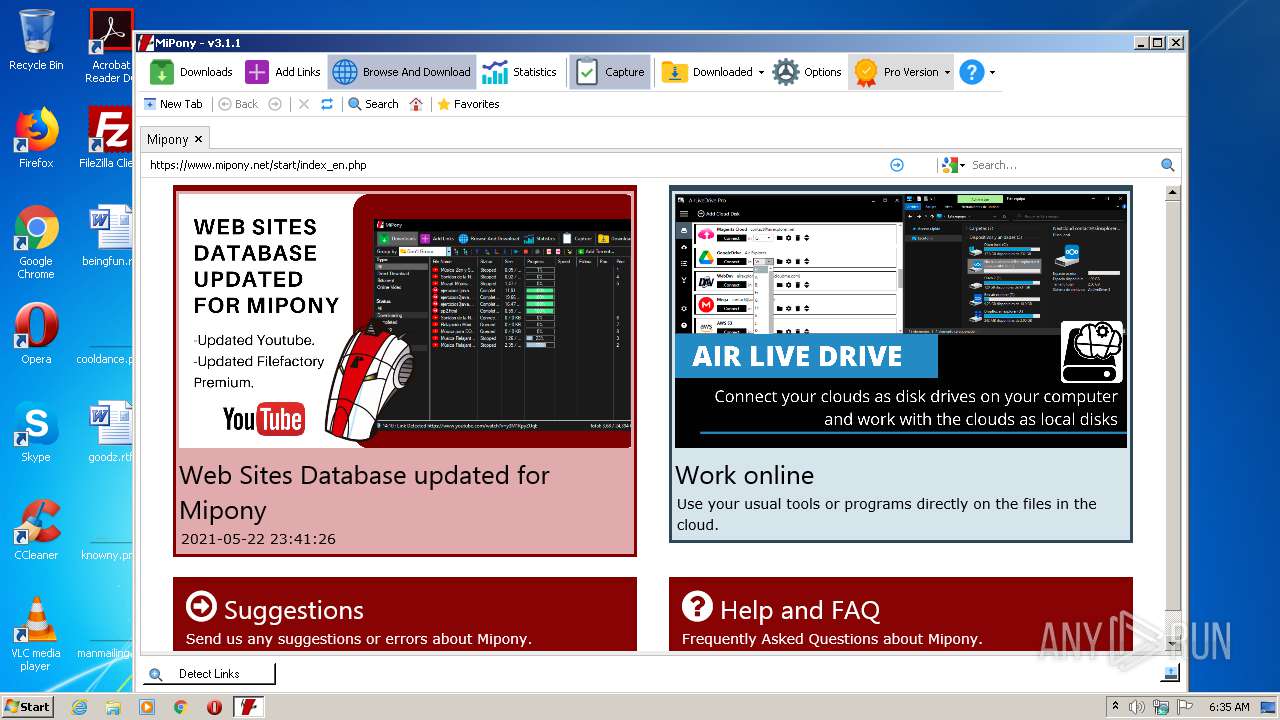Click the Add Links button
1280x720 pixels.
coord(283,72)
